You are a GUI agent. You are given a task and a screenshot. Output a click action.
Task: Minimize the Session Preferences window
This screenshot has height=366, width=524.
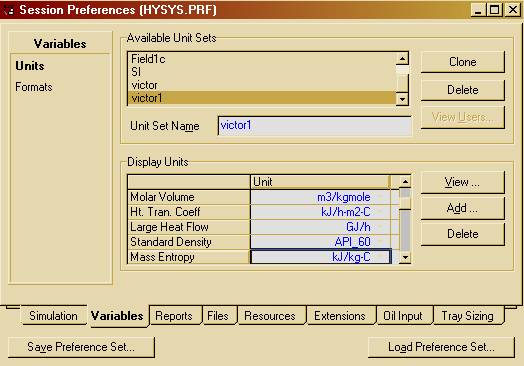pyautogui.click(x=478, y=10)
